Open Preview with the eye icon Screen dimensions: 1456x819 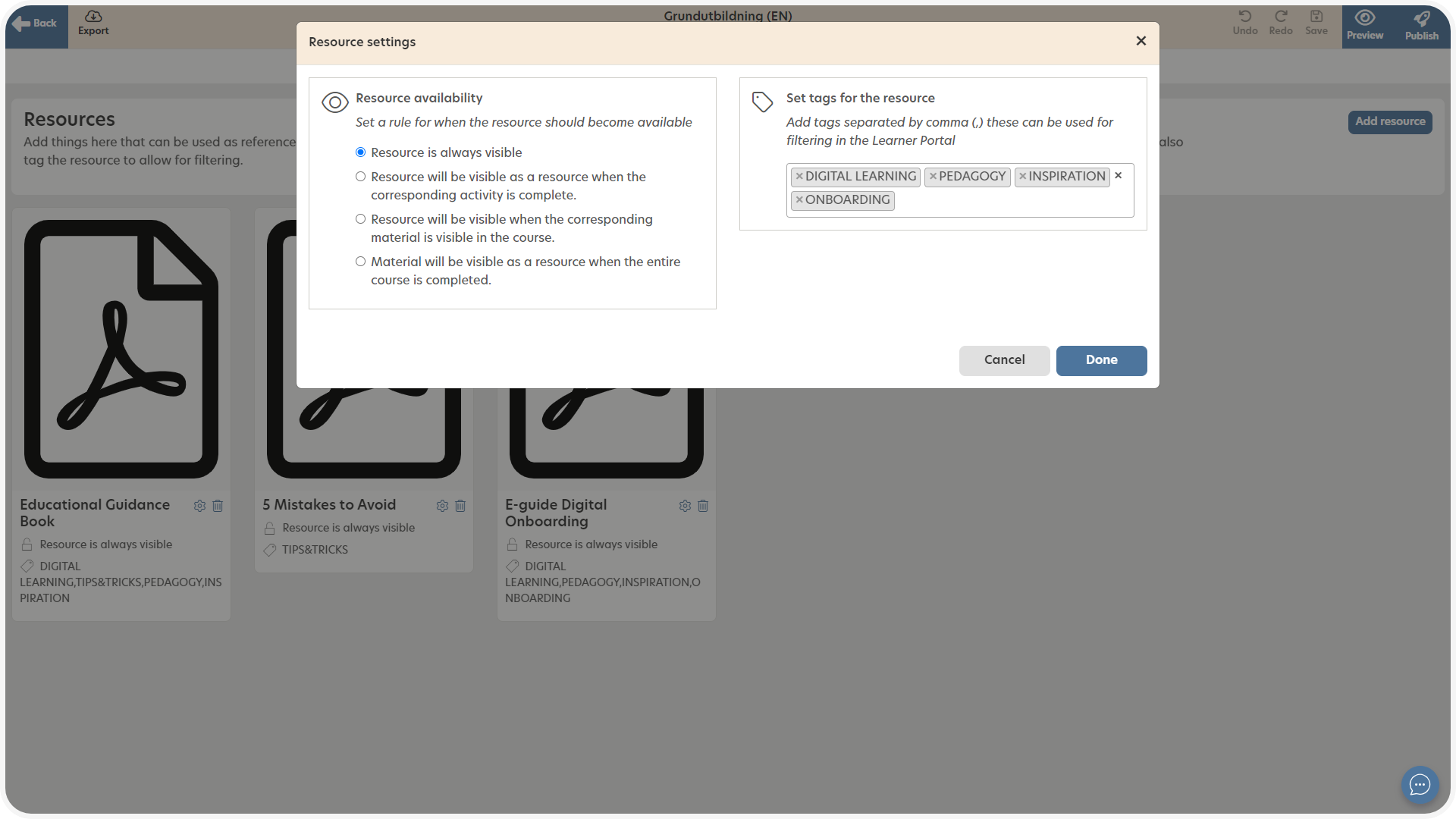click(x=1365, y=18)
